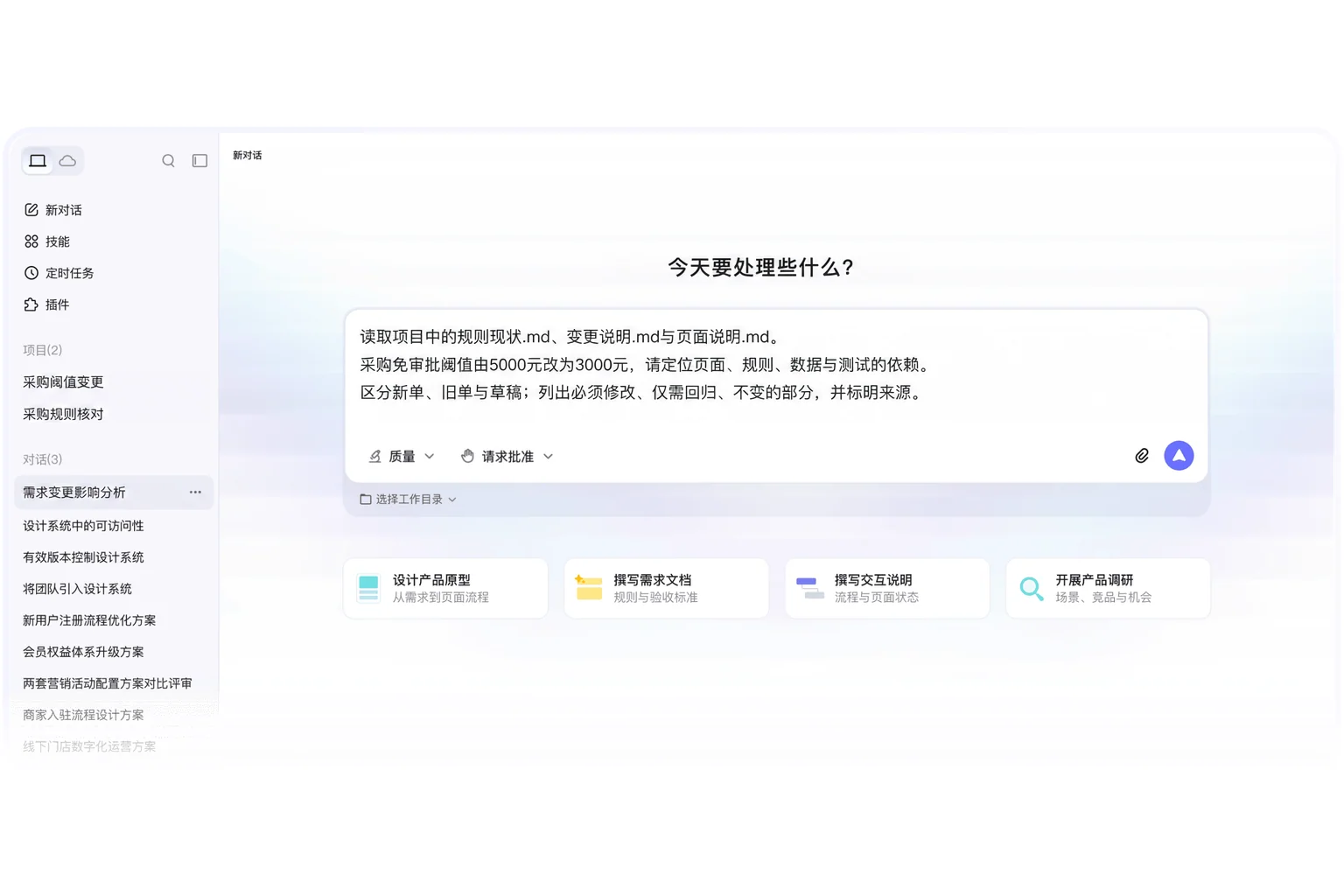Open the sidebar search icon

[169, 161]
